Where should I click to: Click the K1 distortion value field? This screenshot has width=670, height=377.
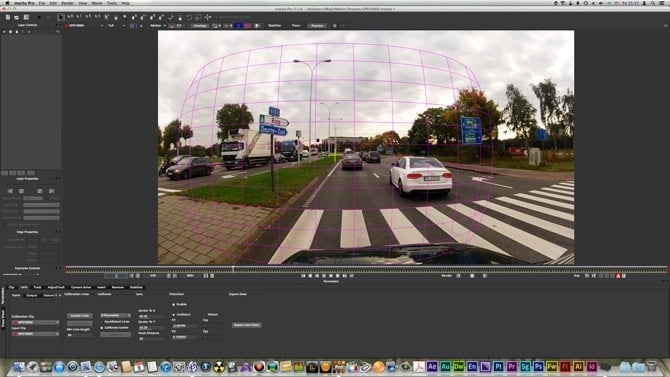(185, 326)
